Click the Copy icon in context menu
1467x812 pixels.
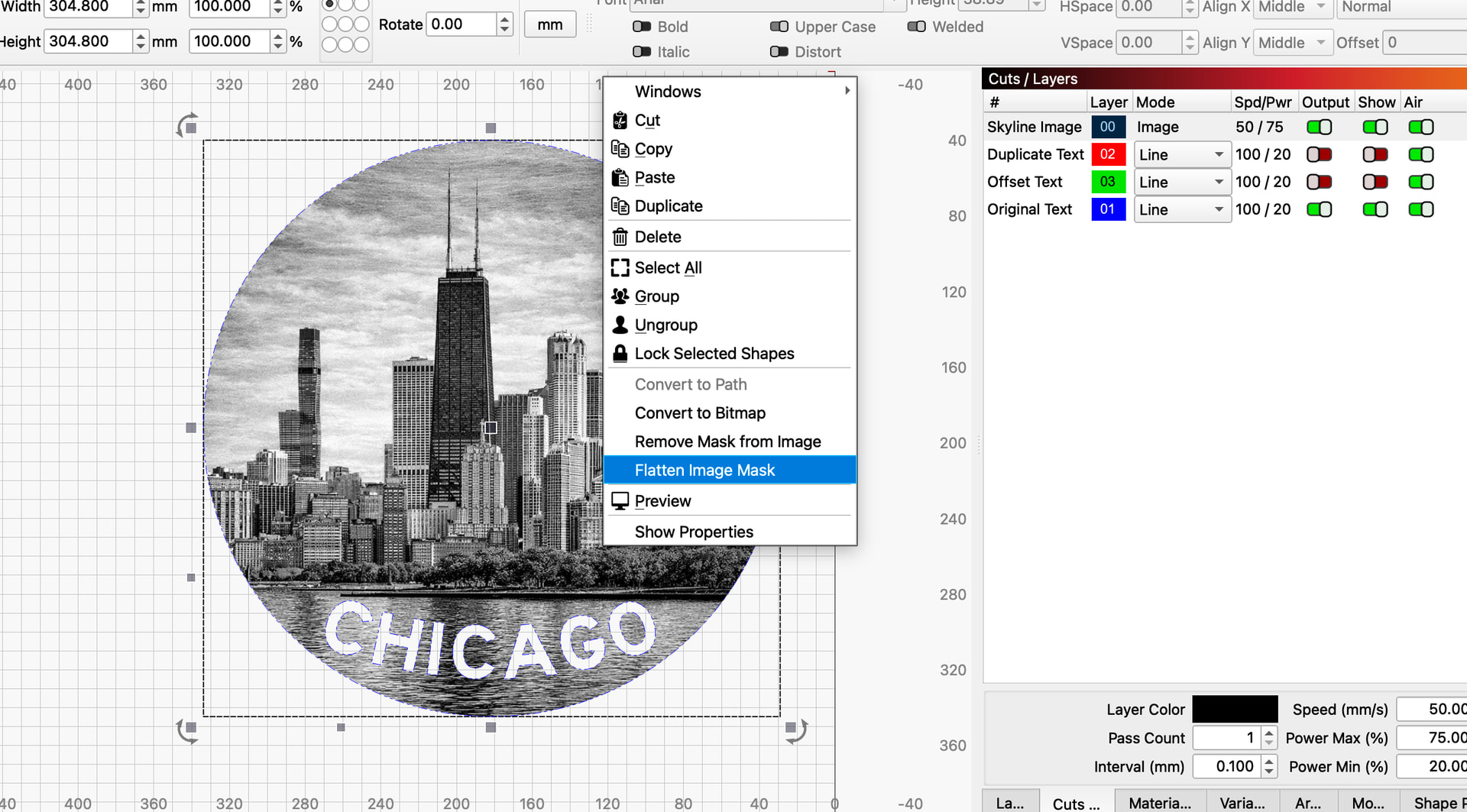pyautogui.click(x=620, y=149)
